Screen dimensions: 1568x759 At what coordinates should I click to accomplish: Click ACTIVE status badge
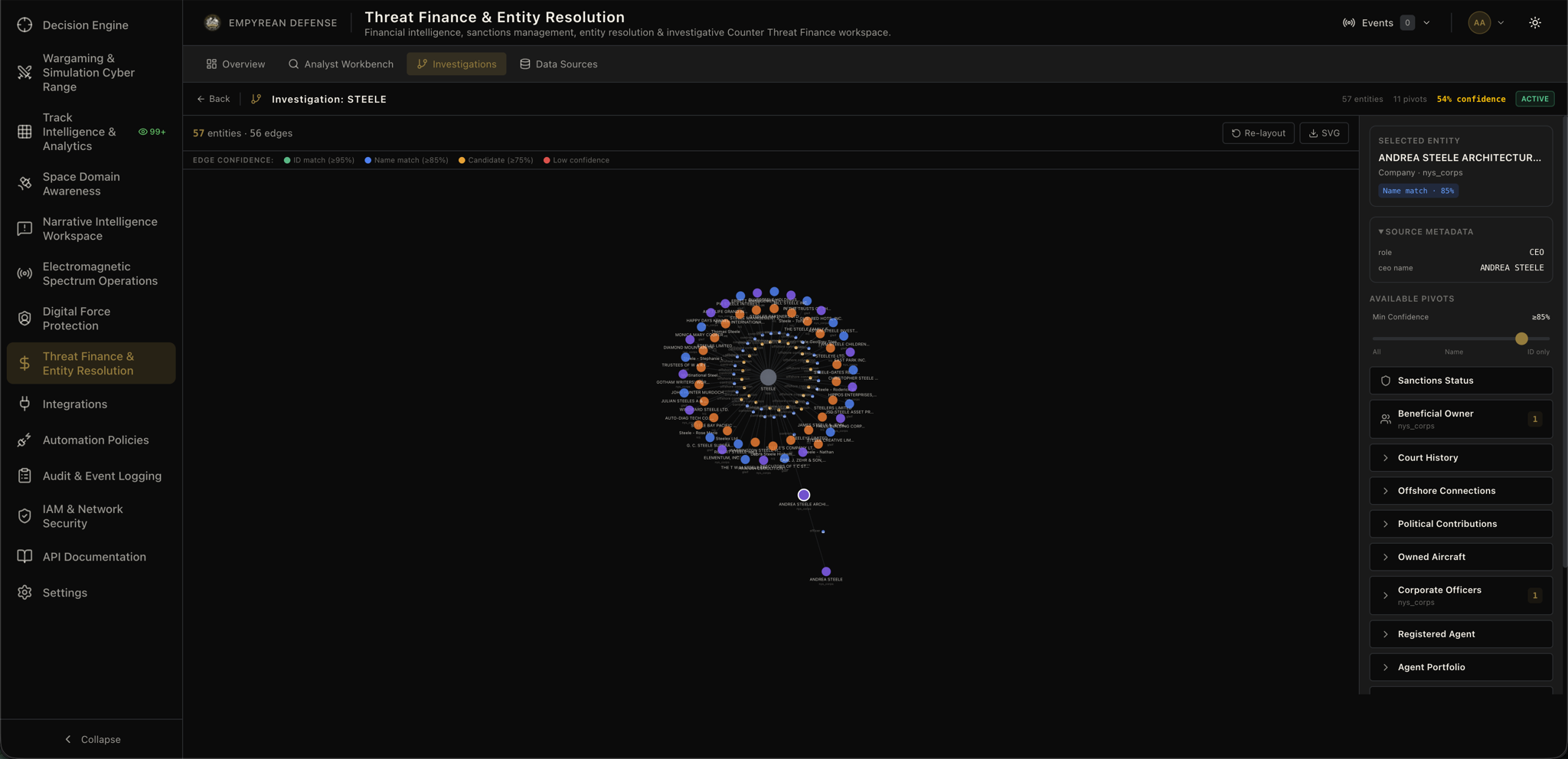tap(1534, 99)
